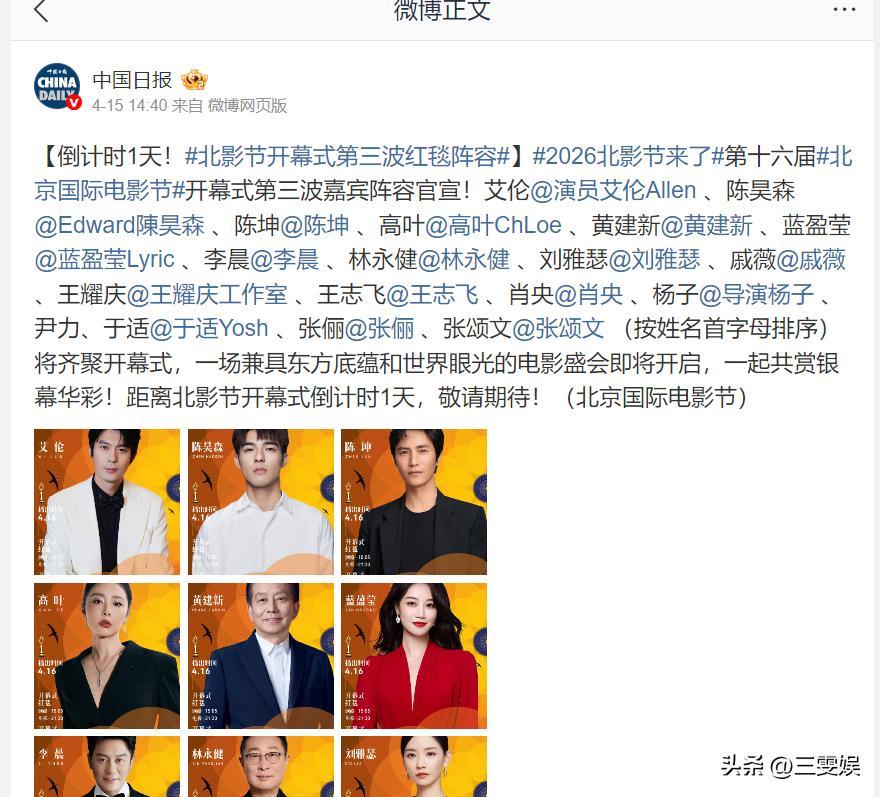Screen dimensions: 880x797
Task: Open mention @演员艾伦Allen
Action: click(x=613, y=190)
